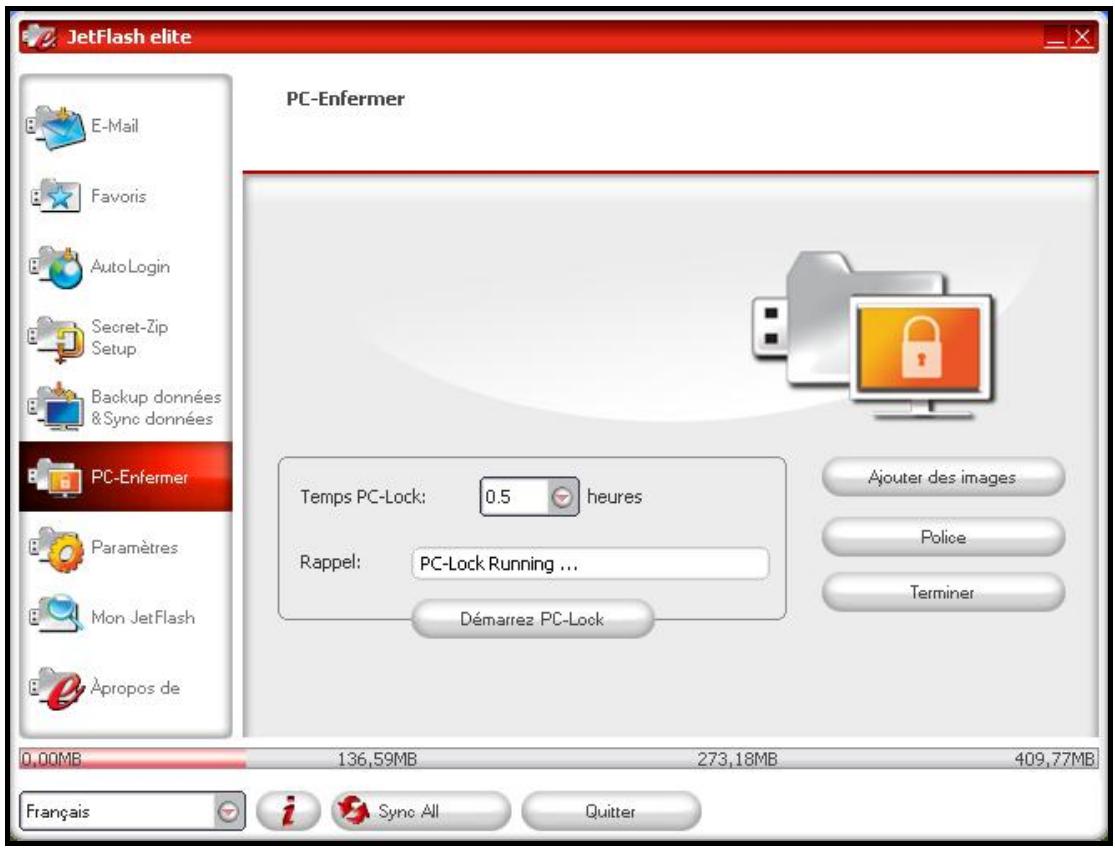This screenshot has width=1115, height=848.
Task: Open the Paramètres section
Action: click(x=125, y=548)
